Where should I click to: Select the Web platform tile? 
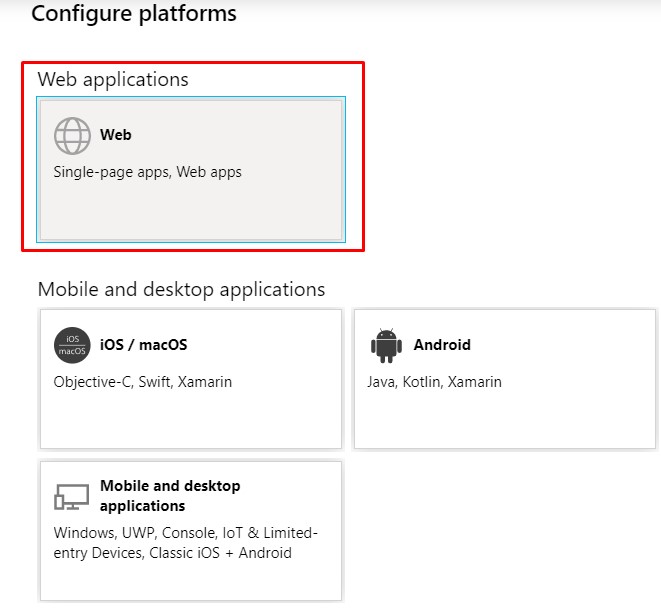tap(191, 169)
